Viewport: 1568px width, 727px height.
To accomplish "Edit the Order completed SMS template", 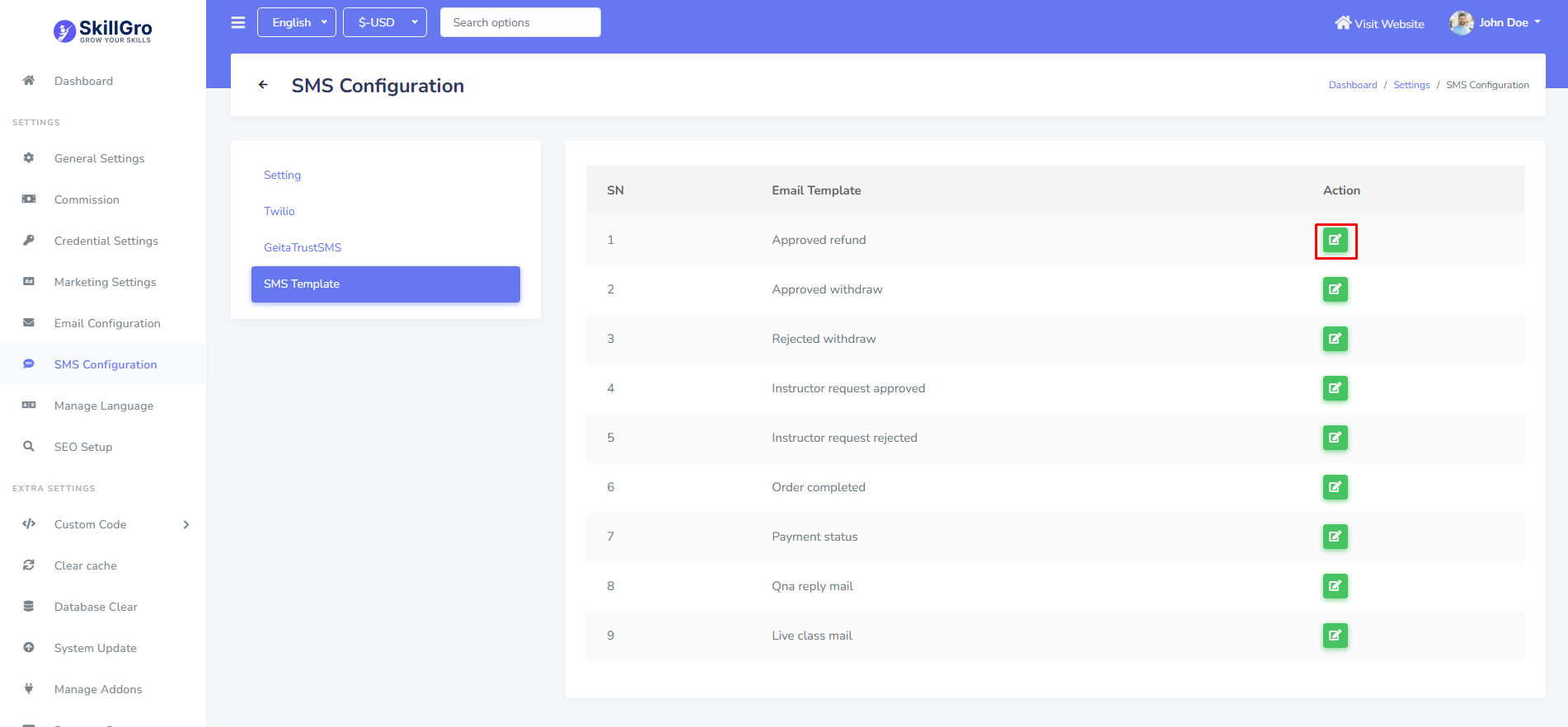I will click(1335, 487).
